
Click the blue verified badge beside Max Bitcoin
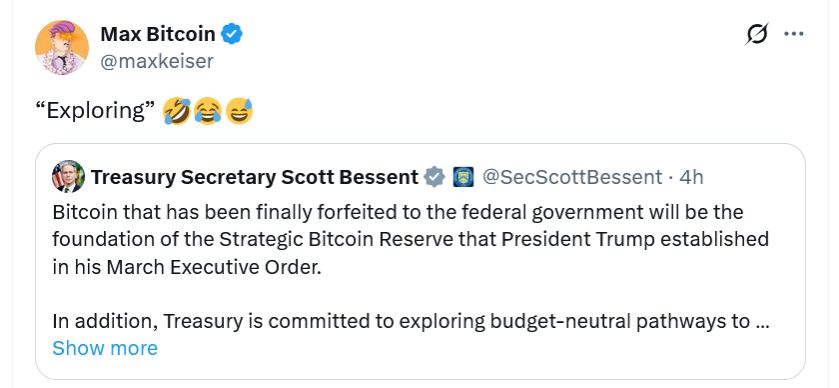pyautogui.click(x=232, y=35)
